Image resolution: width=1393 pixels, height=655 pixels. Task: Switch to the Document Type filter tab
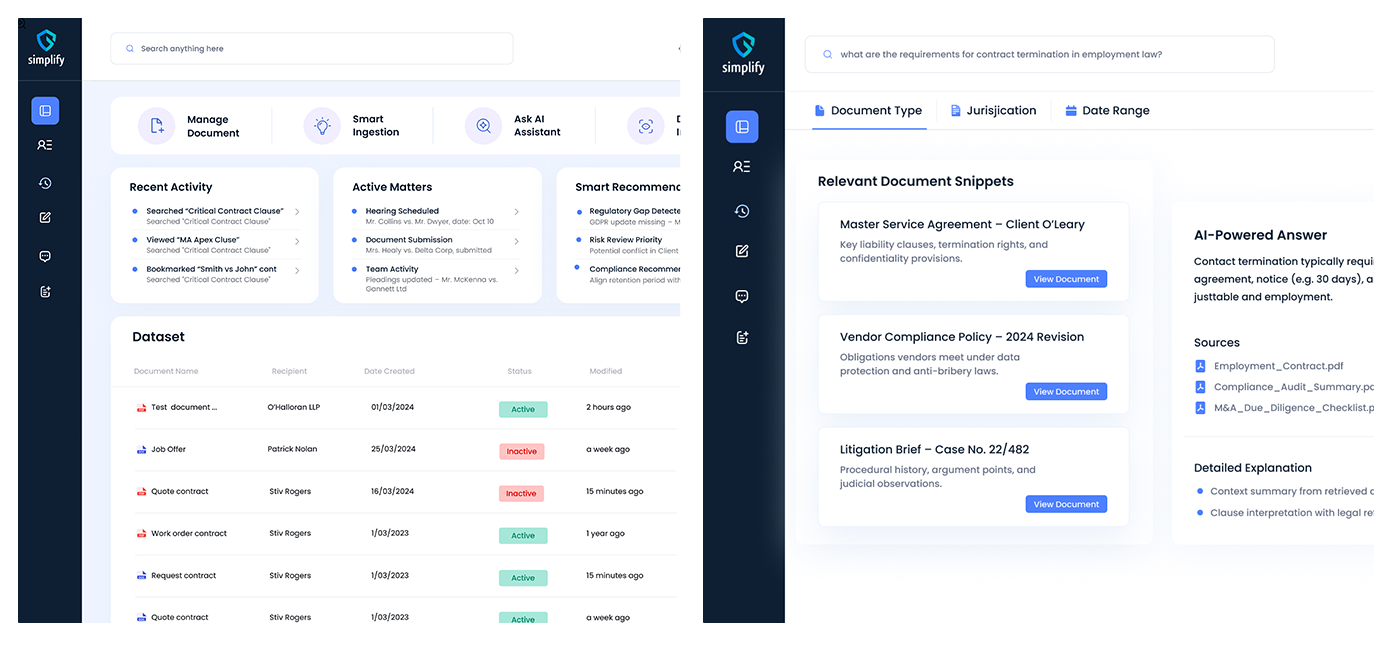click(x=868, y=111)
